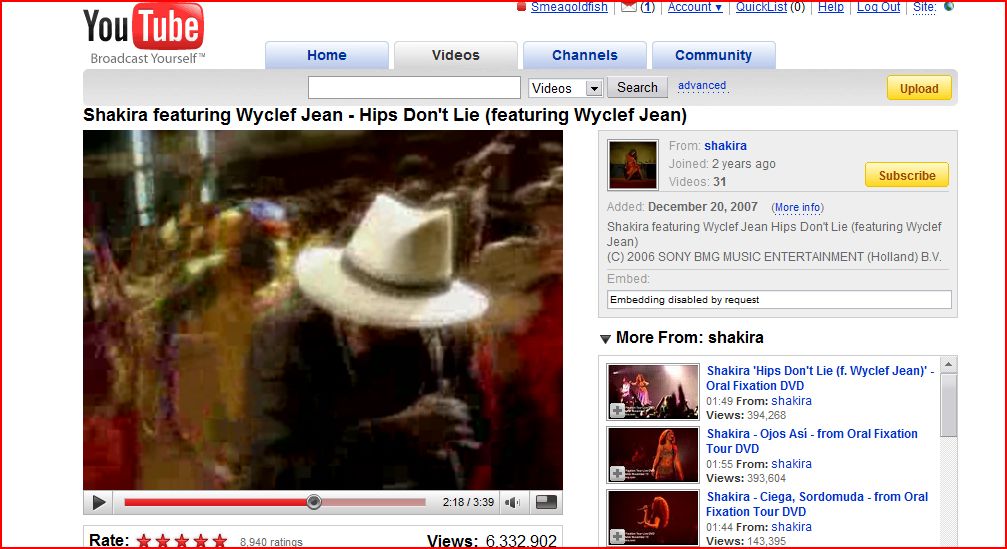The image size is (1007, 549).
Task: Click the up arrow of the related videos scrollbar
Action: click(949, 365)
